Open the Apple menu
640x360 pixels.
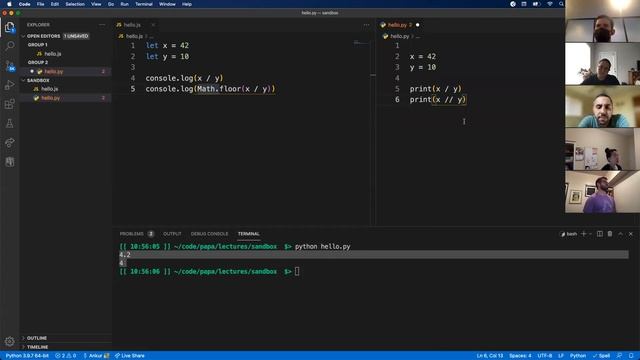click(9, 4)
